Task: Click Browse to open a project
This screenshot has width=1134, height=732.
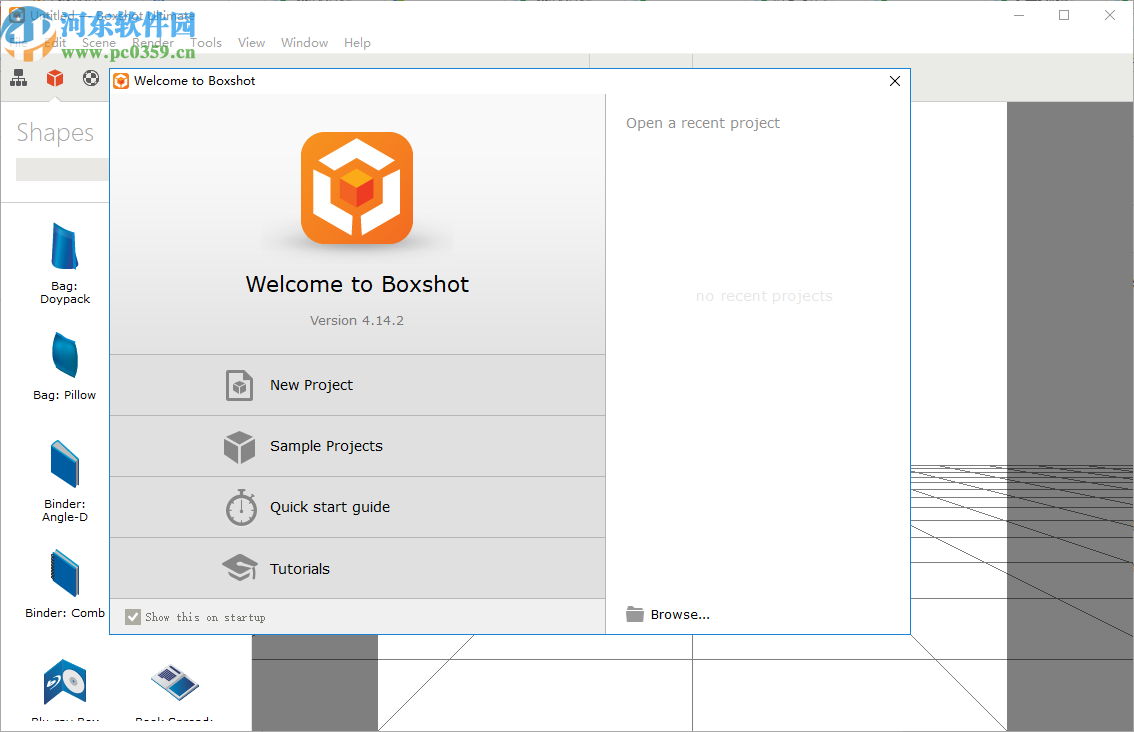Action: pyautogui.click(x=668, y=615)
